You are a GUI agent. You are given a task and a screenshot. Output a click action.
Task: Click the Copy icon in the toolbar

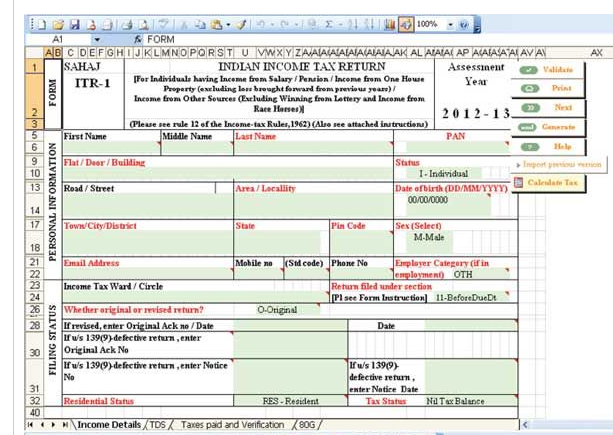(x=200, y=24)
